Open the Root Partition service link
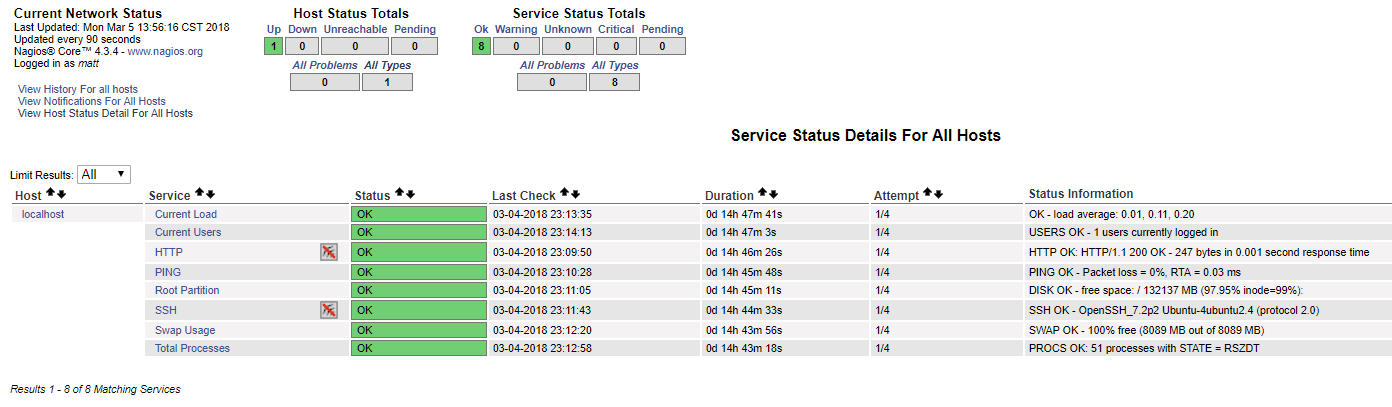The width and height of the screenshot is (1392, 407). point(187,290)
